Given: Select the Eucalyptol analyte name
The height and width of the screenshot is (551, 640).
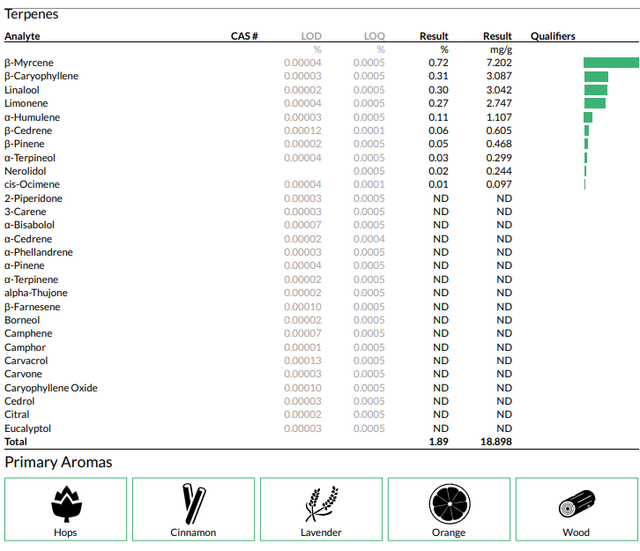Looking at the screenshot, I should tap(28, 428).
